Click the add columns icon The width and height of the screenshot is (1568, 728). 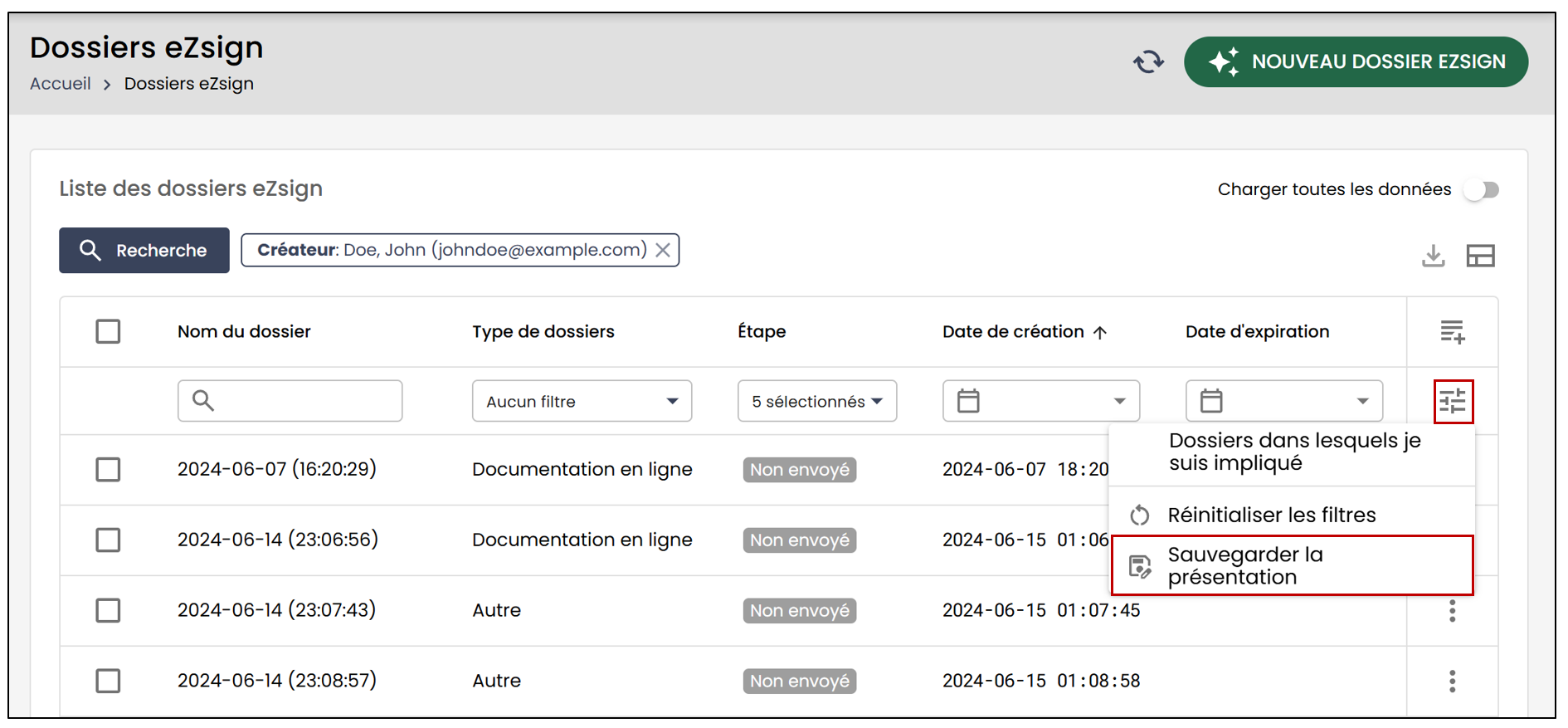click(x=1452, y=332)
